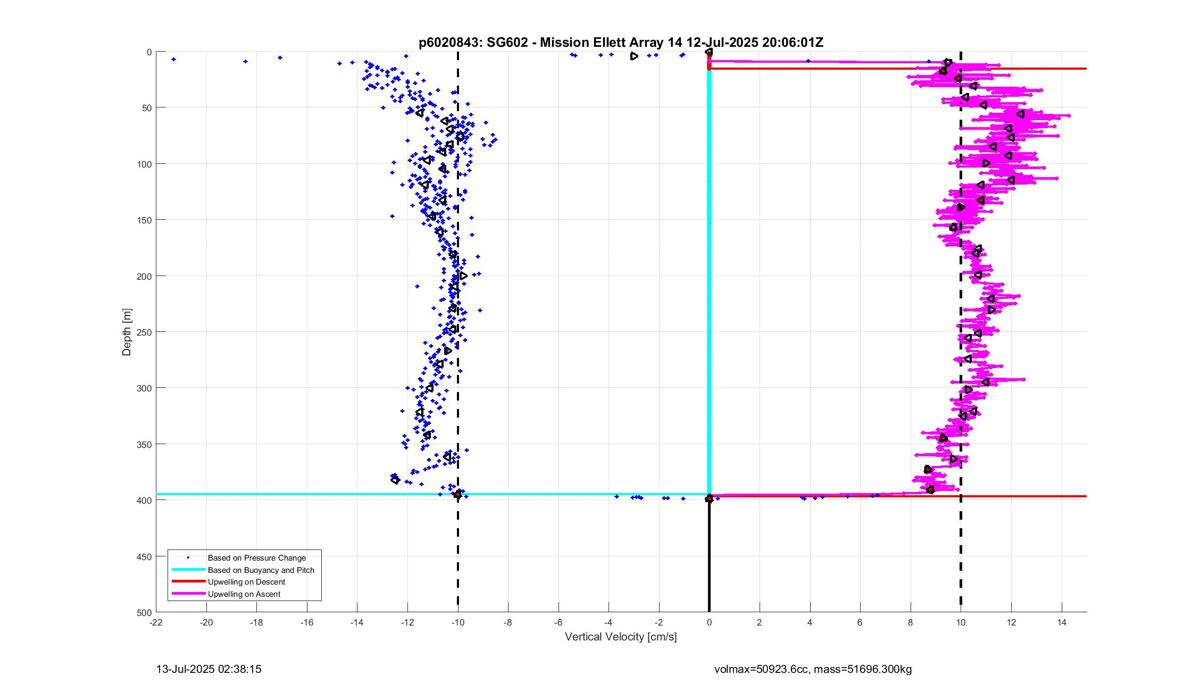
Task: Click legend entry 'Based on Buoyancy and Pitch'
Action: (x=261, y=569)
